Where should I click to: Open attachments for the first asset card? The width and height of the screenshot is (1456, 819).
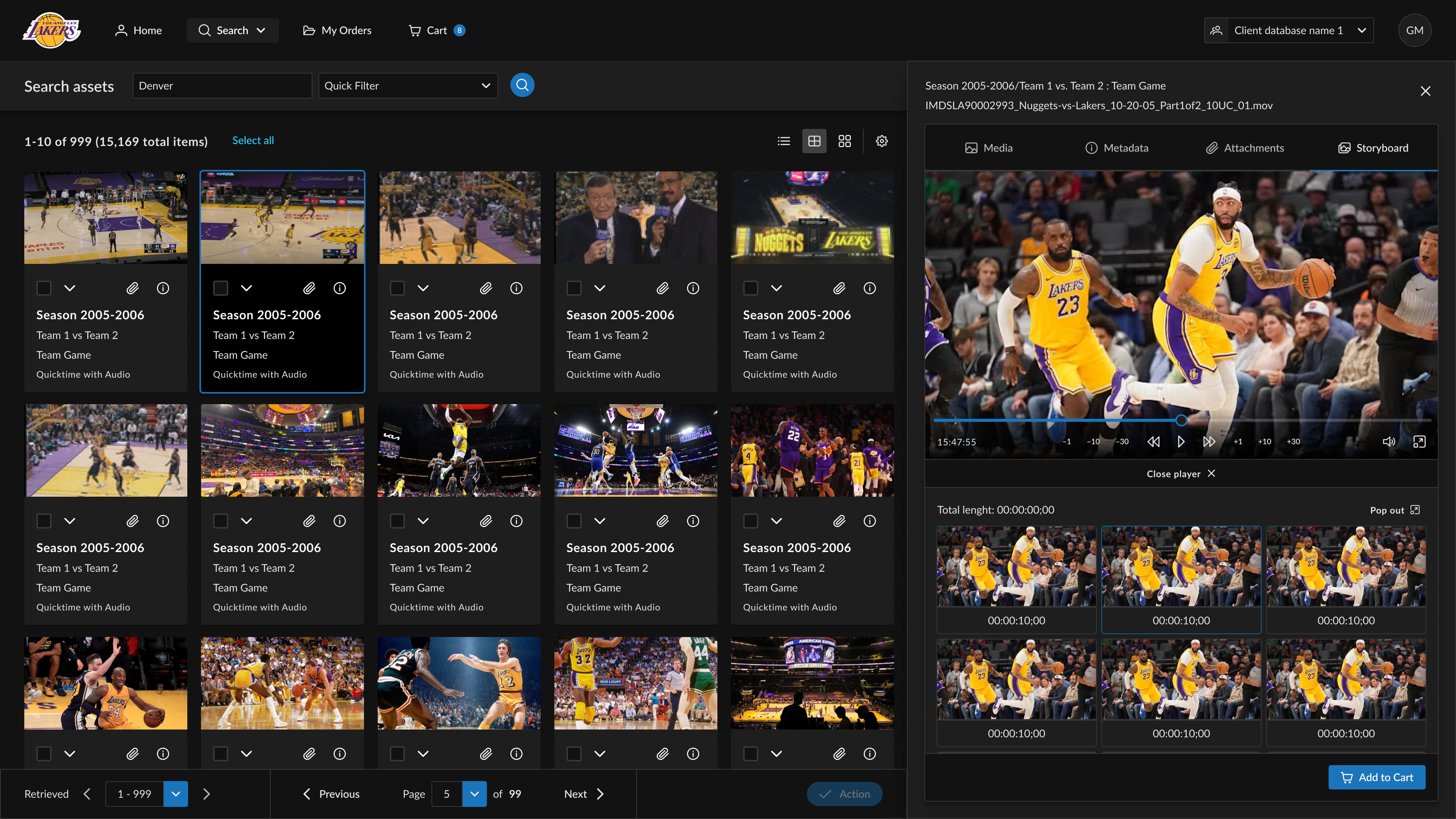point(132,288)
